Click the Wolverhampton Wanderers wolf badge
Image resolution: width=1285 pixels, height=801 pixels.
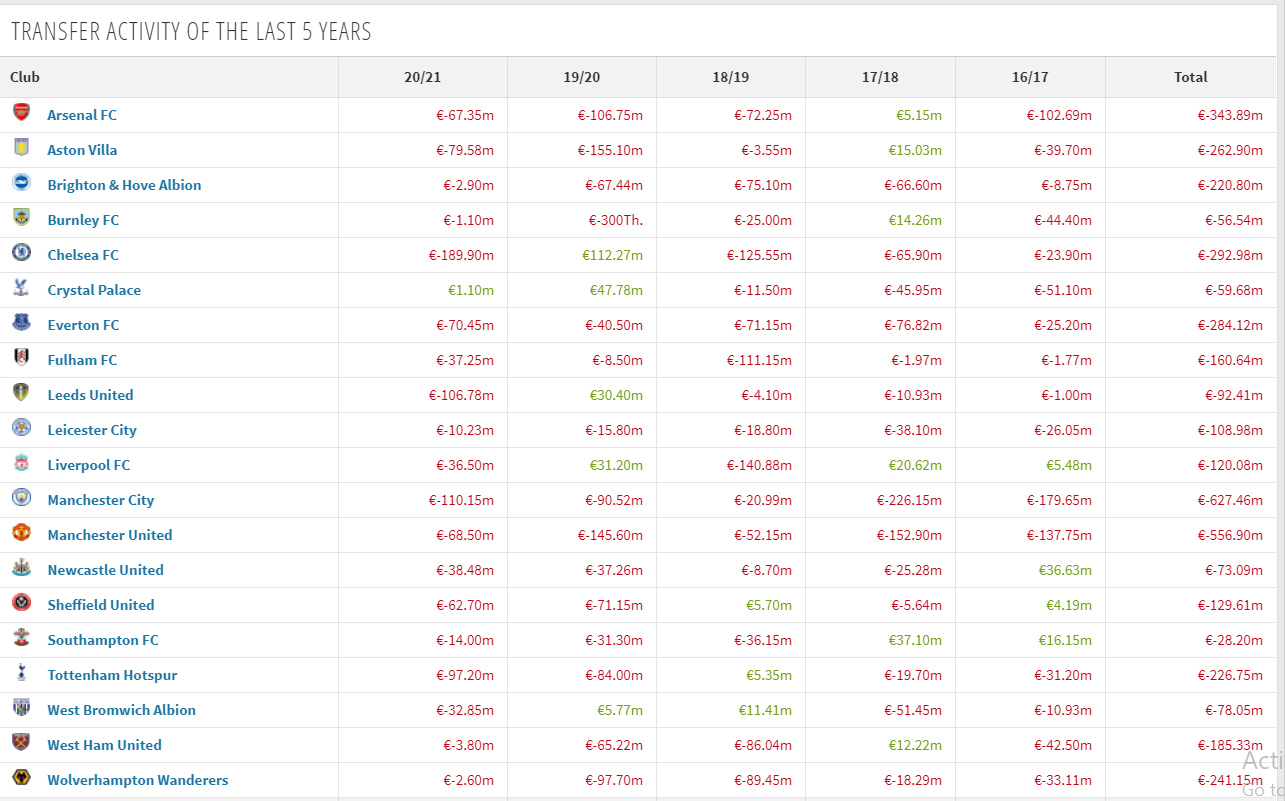pyautogui.click(x=21, y=778)
